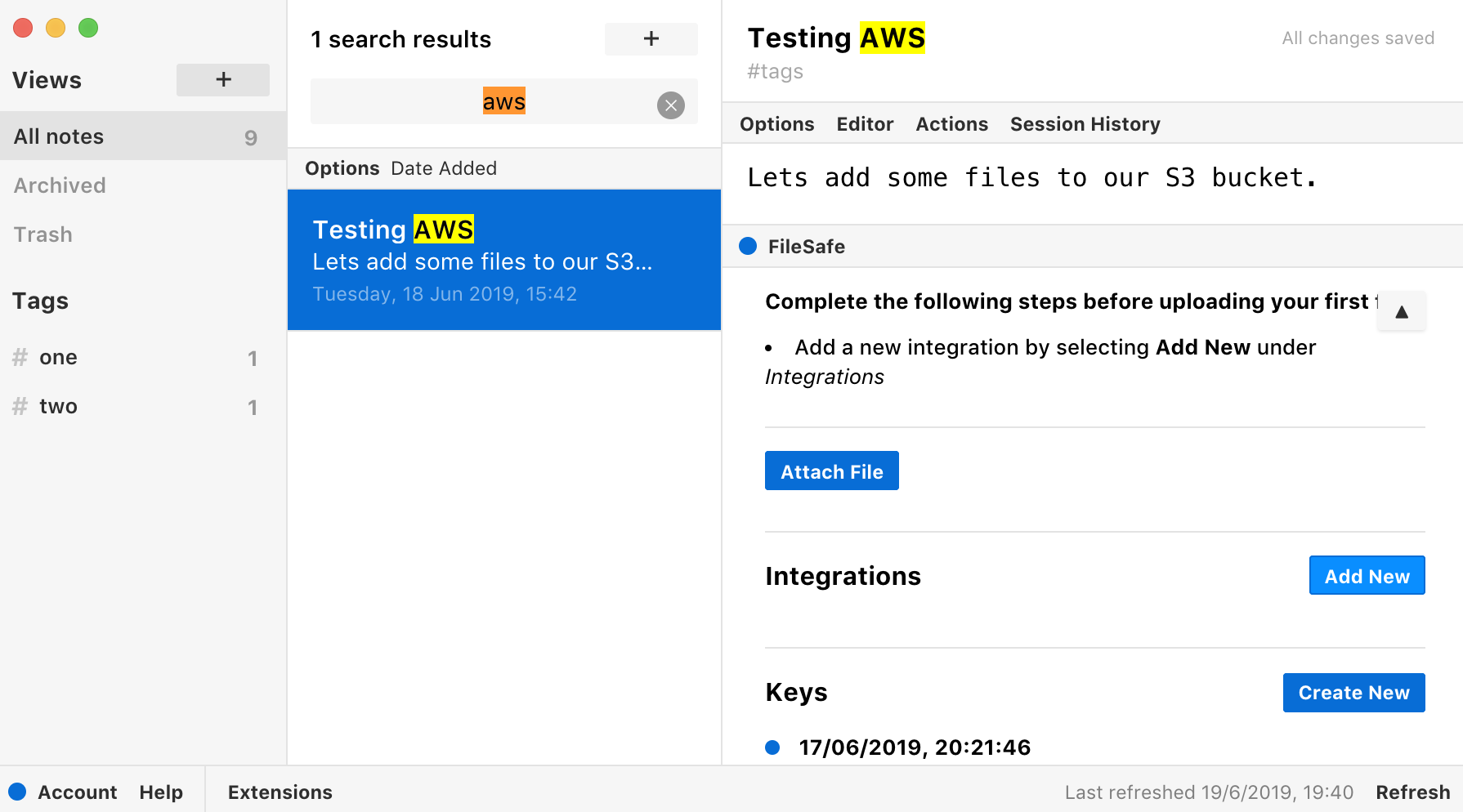The width and height of the screenshot is (1463, 812).
Task: Open the note Options menu
Action: pos(776,124)
